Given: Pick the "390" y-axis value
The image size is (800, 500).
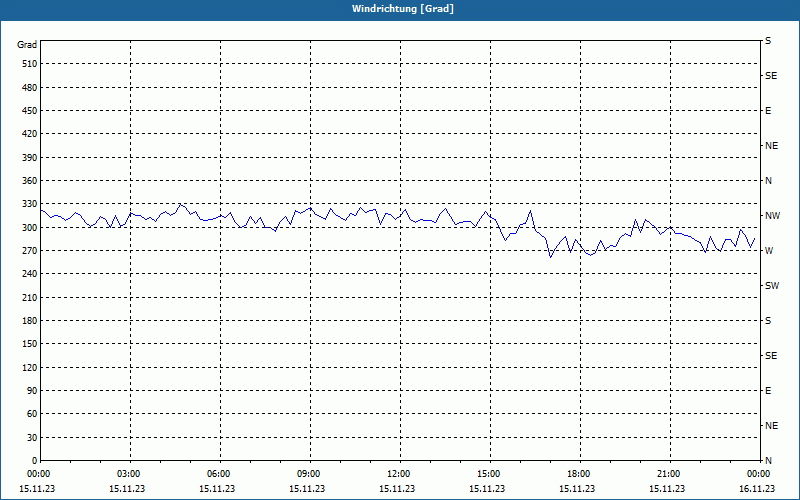Looking at the screenshot, I should [x=30, y=158].
